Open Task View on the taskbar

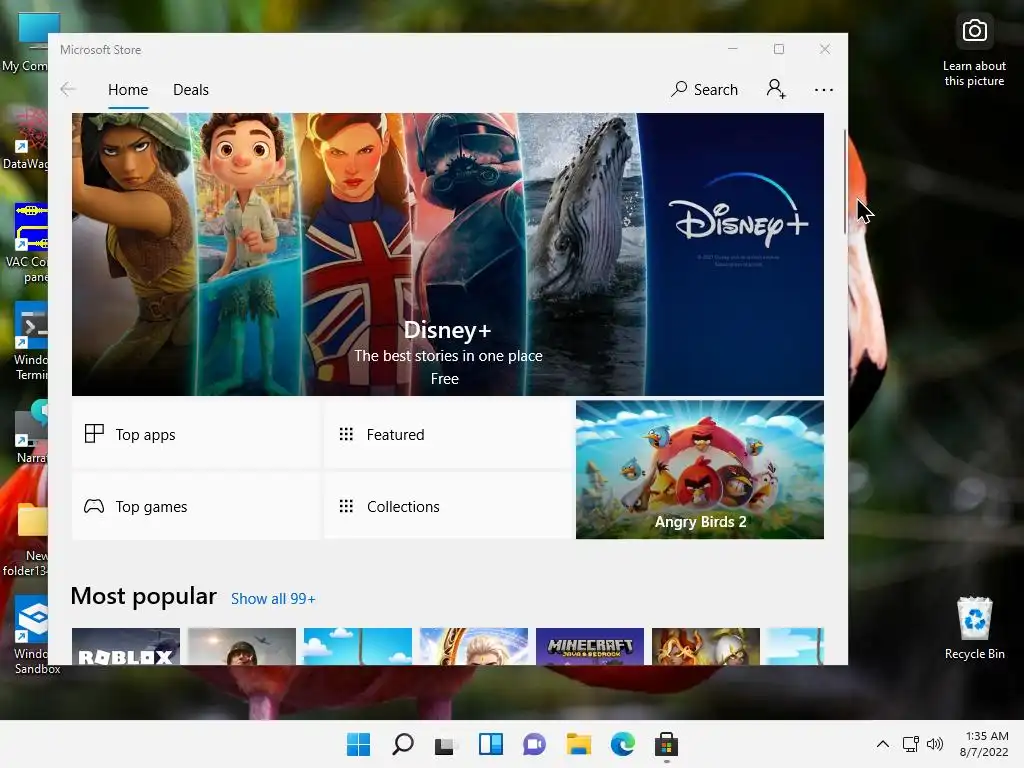pyautogui.click(x=445, y=744)
